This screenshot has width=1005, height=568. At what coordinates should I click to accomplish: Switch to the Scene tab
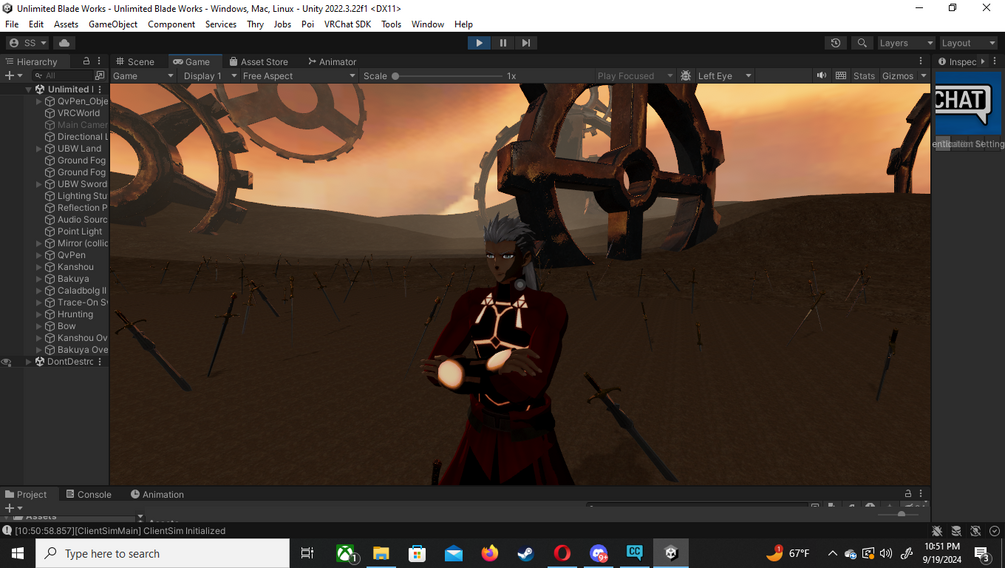(x=135, y=62)
